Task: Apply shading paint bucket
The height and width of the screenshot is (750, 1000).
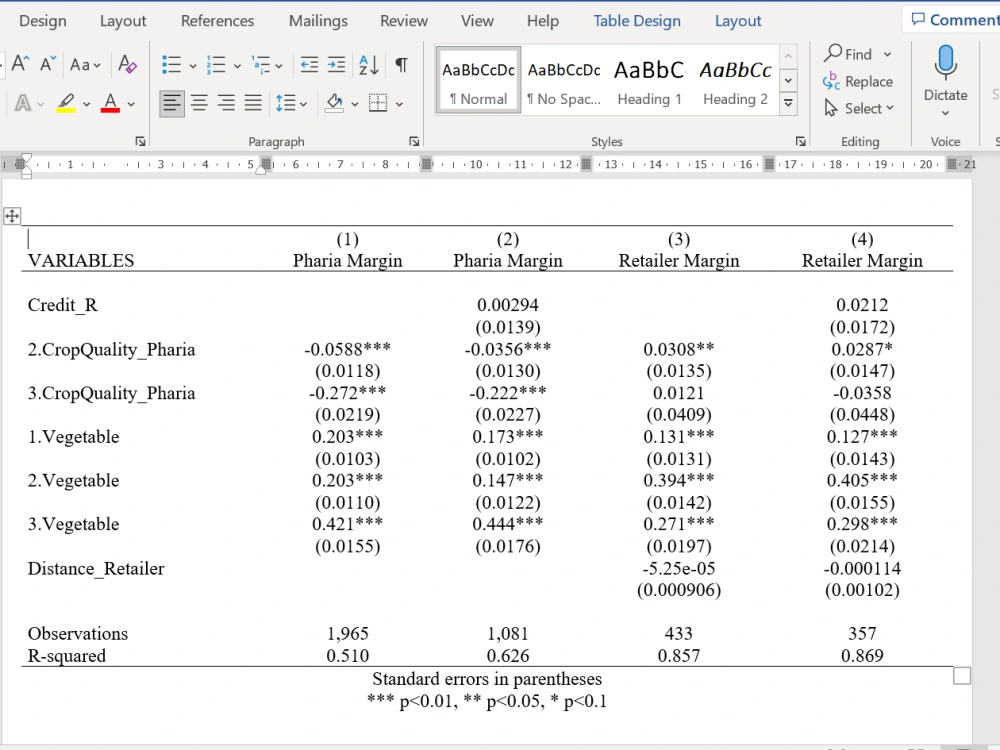Action: coord(334,103)
